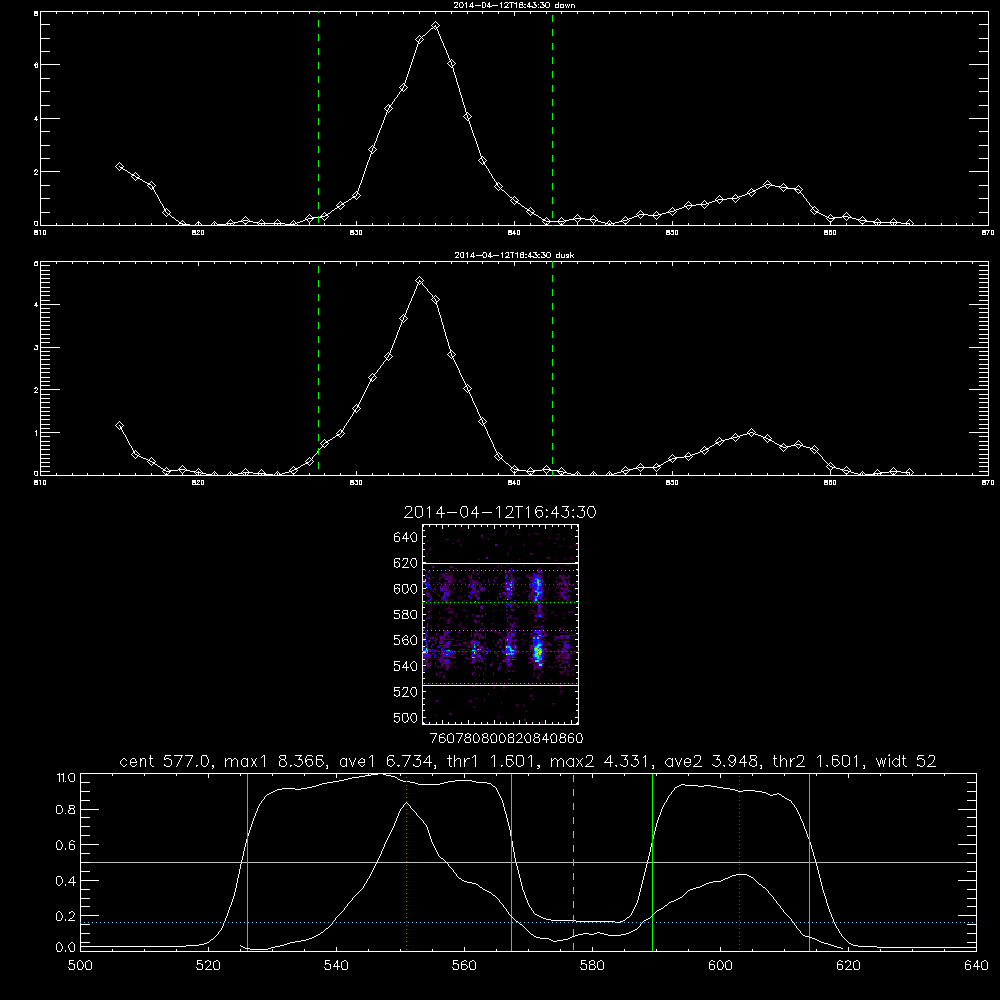Click the '620' label on spectrogram y-axis
The image size is (1000, 1000).
[x=406, y=563]
